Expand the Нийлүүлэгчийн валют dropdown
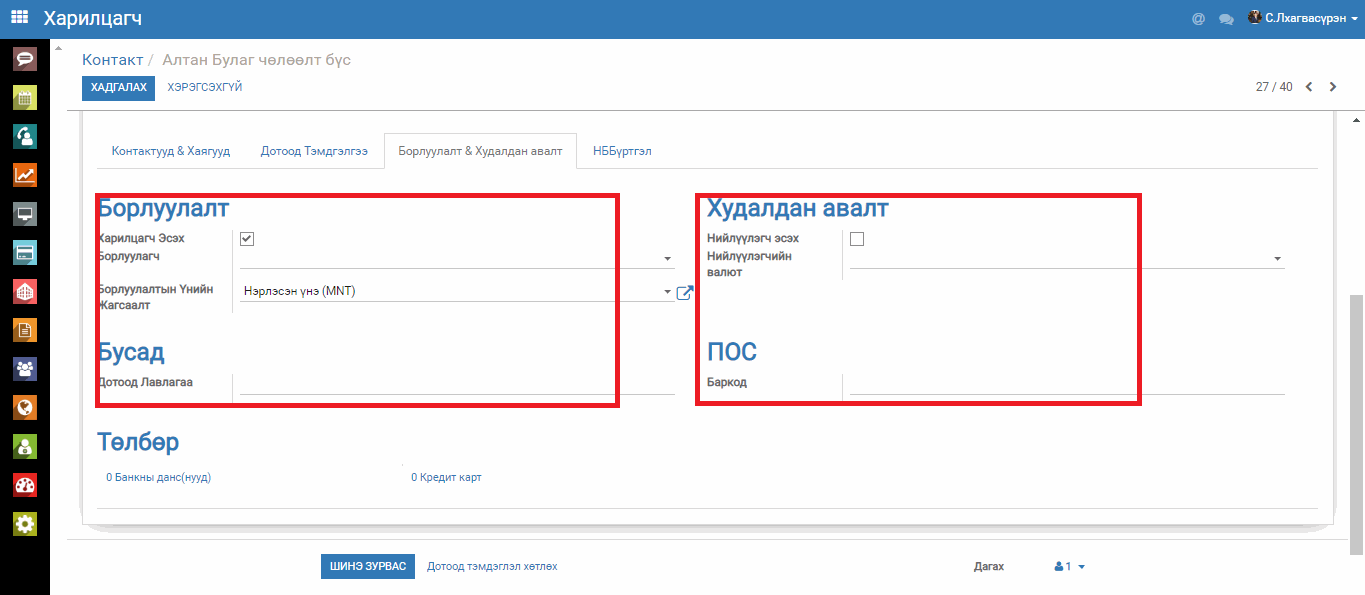The image size is (1365, 595). [1277, 259]
